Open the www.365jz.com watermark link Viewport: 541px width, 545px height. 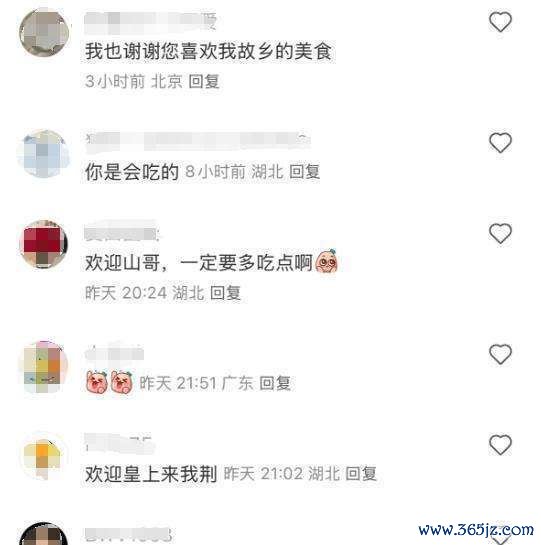pyautogui.click(x=476, y=530)
